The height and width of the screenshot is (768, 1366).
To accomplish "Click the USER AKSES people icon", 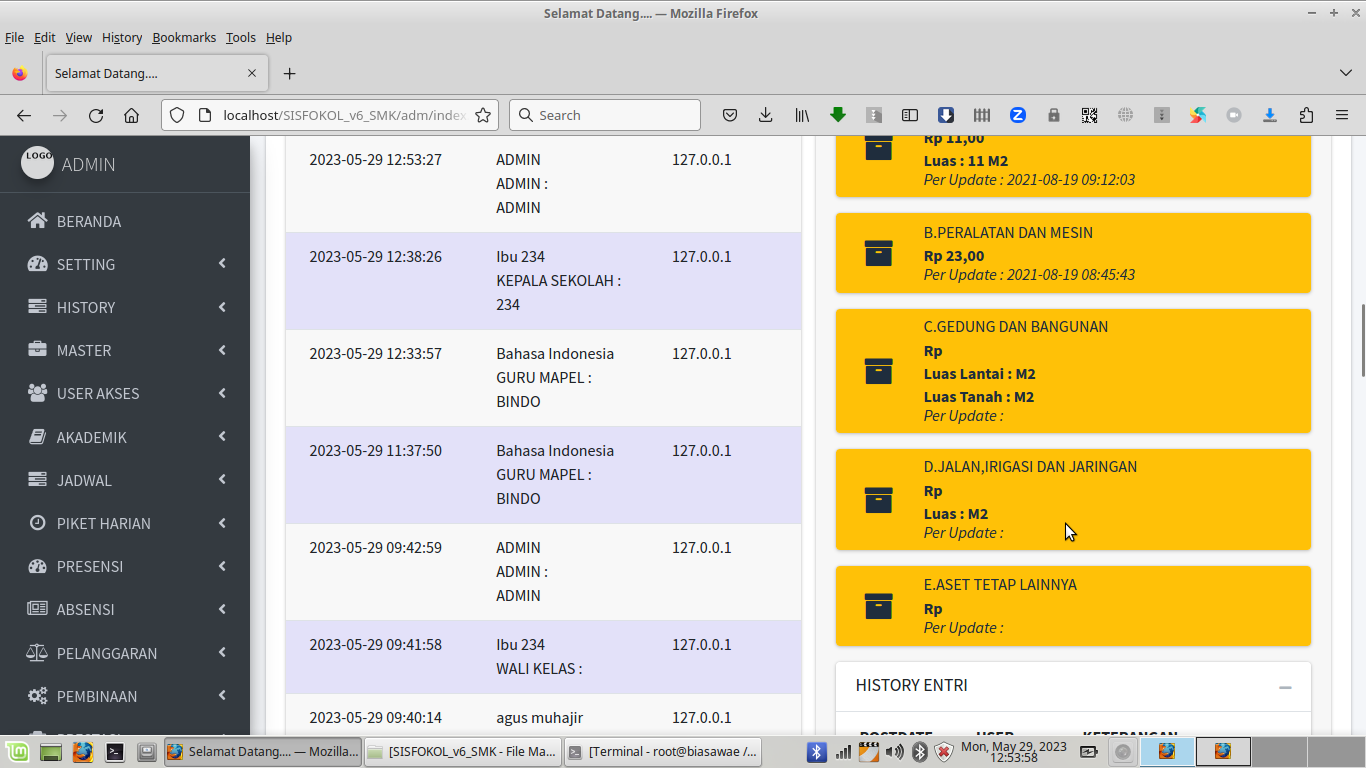I will 38,393.
